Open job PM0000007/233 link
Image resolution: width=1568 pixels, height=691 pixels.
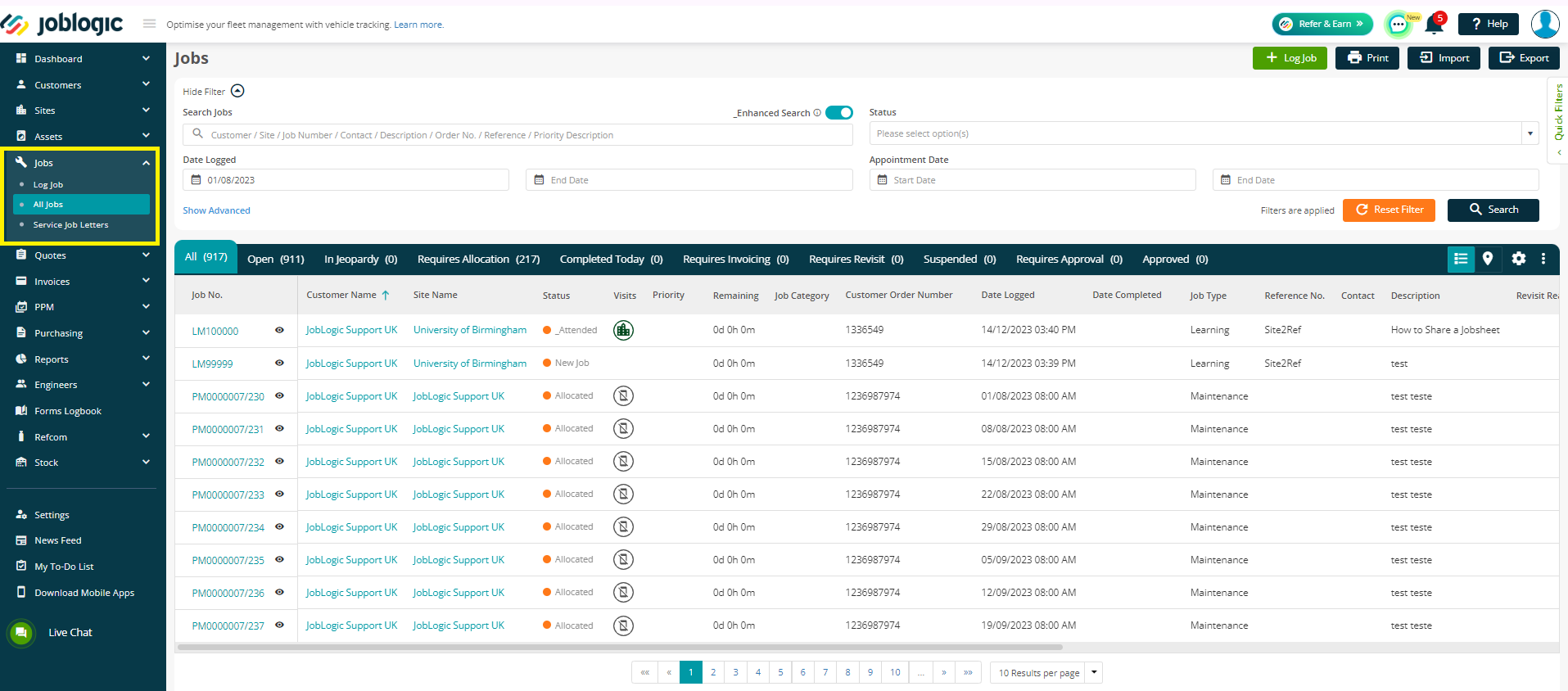pos(228,495)
